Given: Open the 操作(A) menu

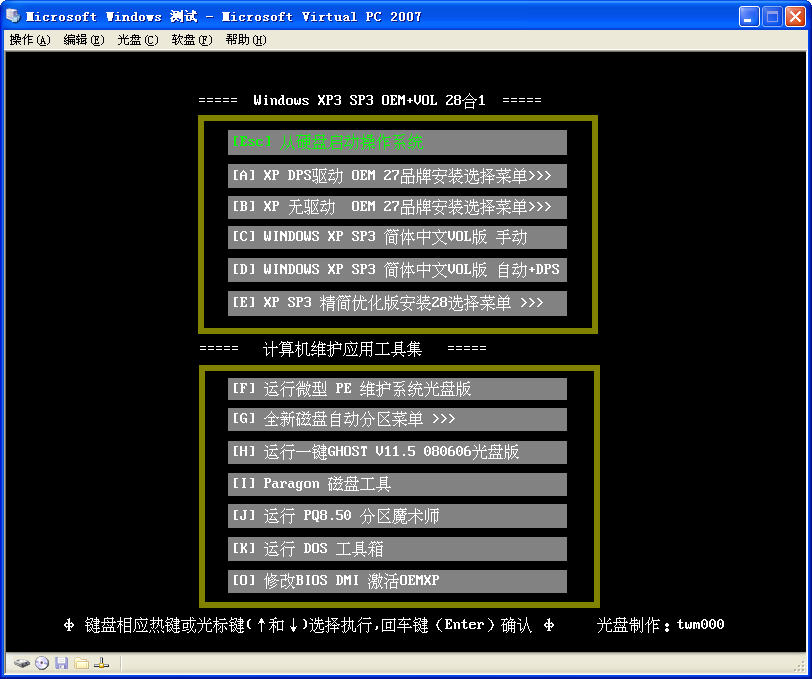Looking at the screenshot, I should click(x=30, y=40).
